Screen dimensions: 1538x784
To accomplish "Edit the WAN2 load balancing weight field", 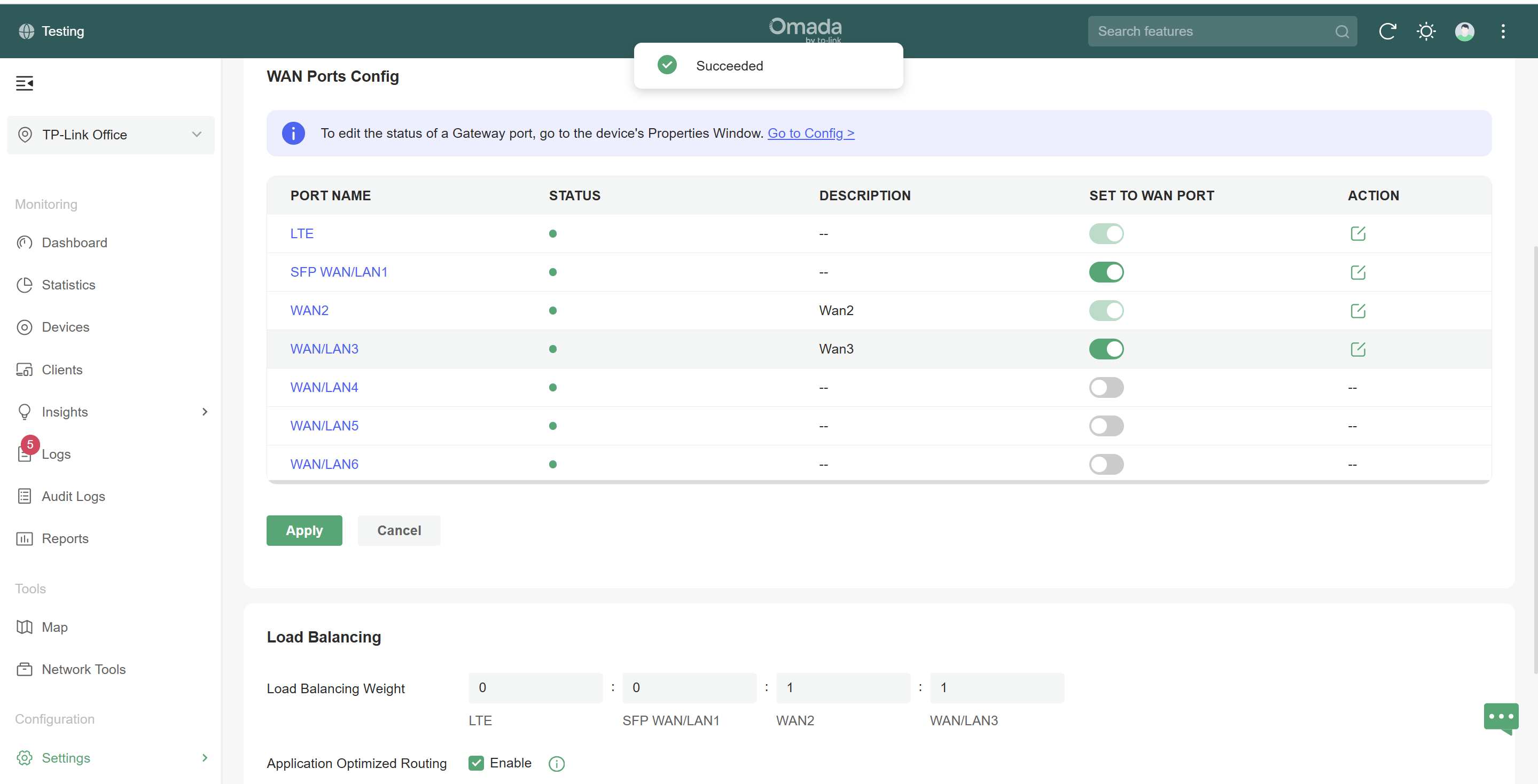I will 842,687.
